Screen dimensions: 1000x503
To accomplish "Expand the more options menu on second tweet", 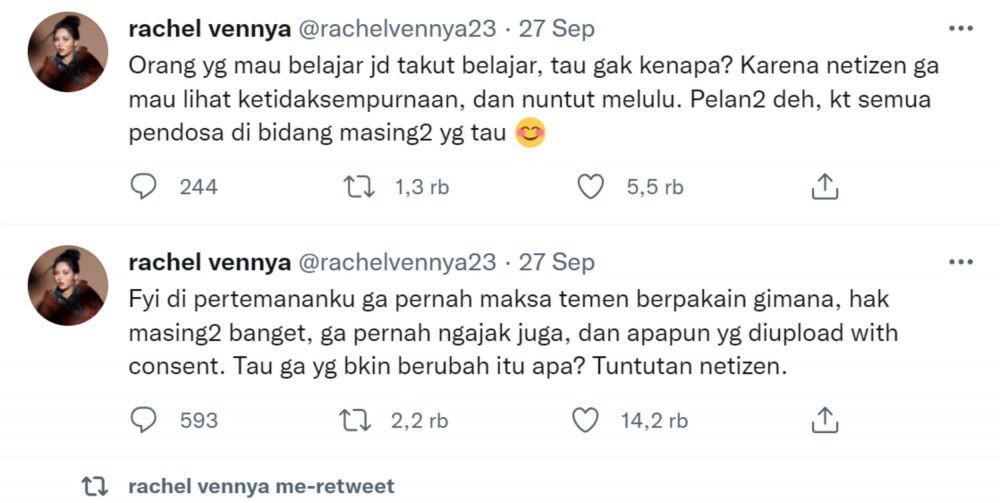I will click(961, 262).
